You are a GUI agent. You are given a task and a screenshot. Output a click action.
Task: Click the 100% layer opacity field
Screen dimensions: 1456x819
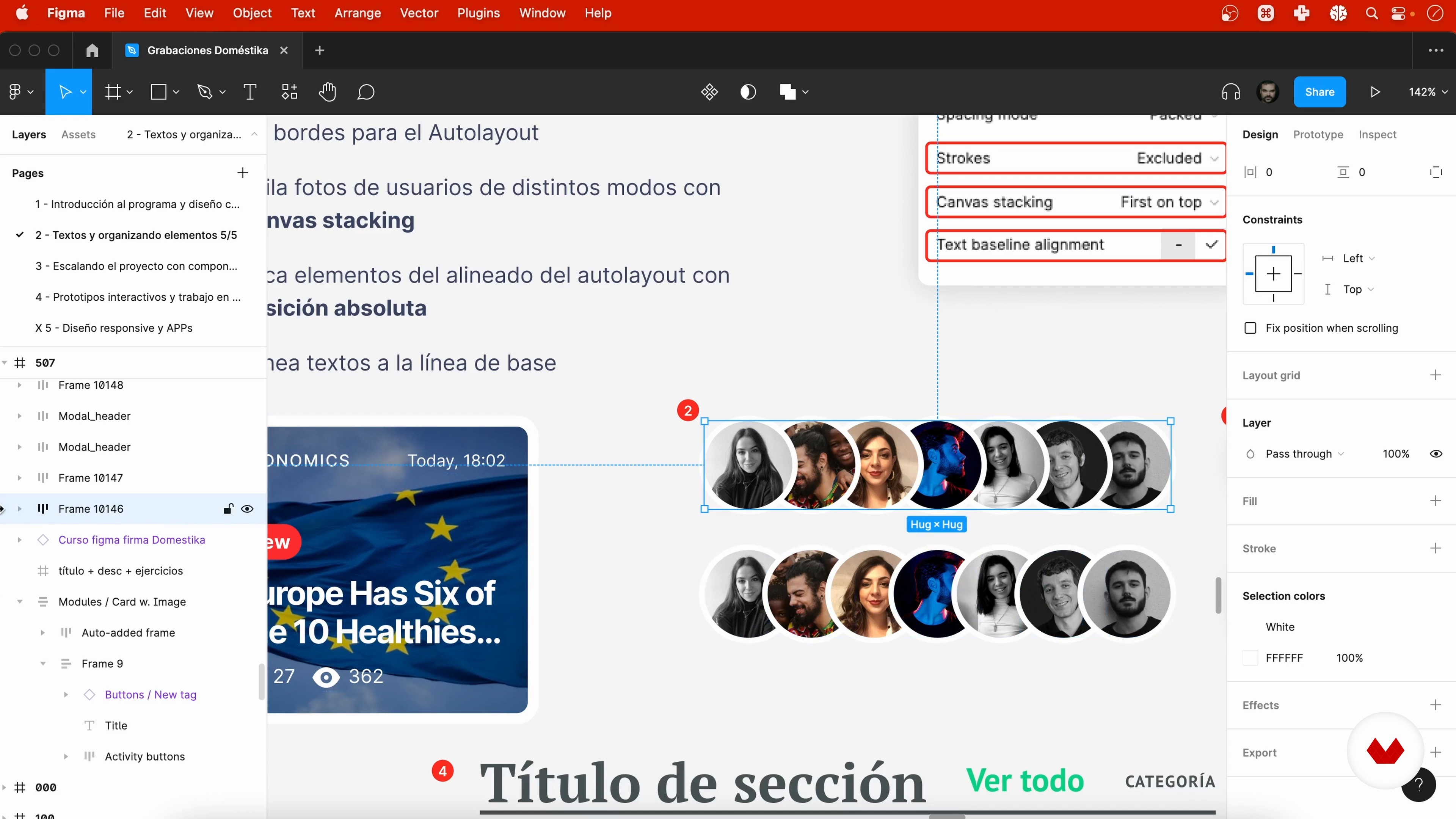[x=1395, y=454]
